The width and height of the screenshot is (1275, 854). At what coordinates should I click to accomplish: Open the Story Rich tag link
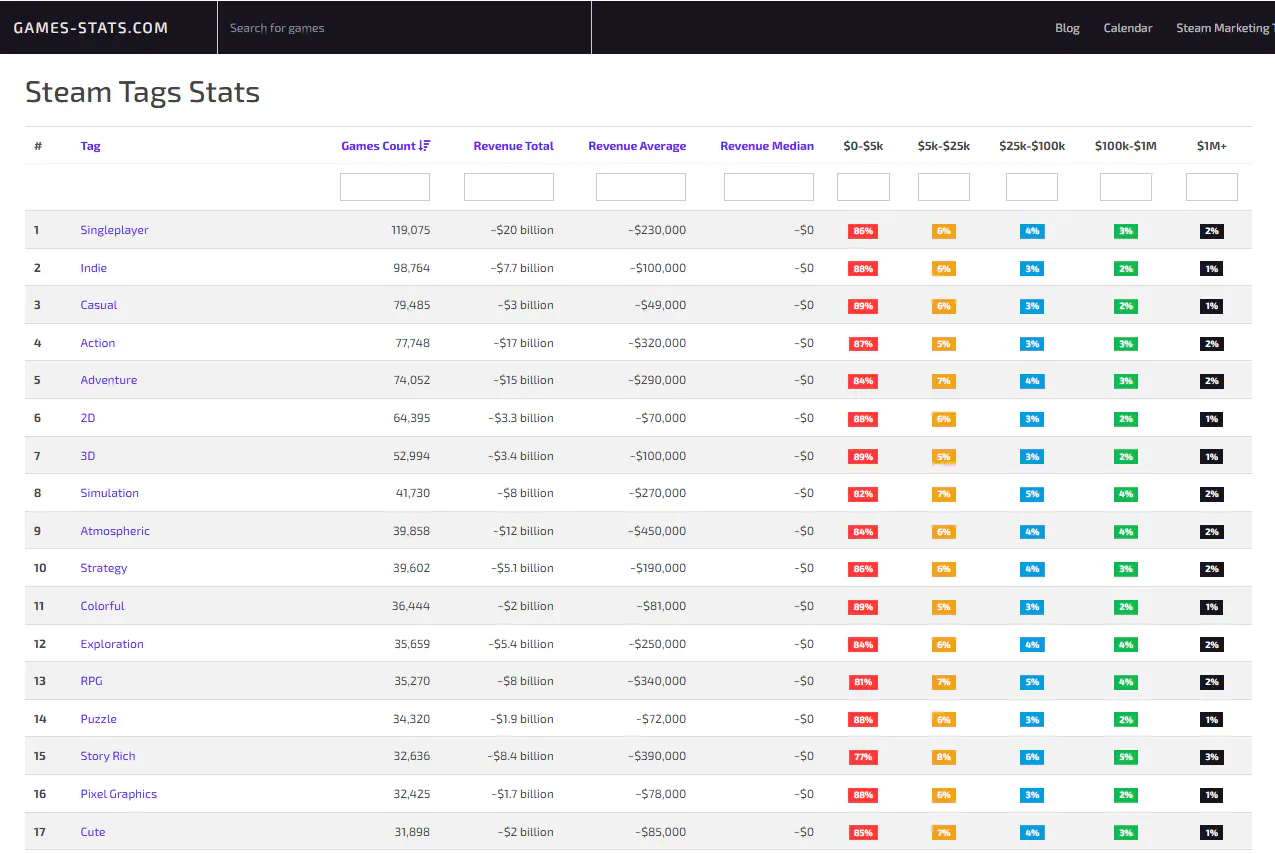[x=108, y=756]
